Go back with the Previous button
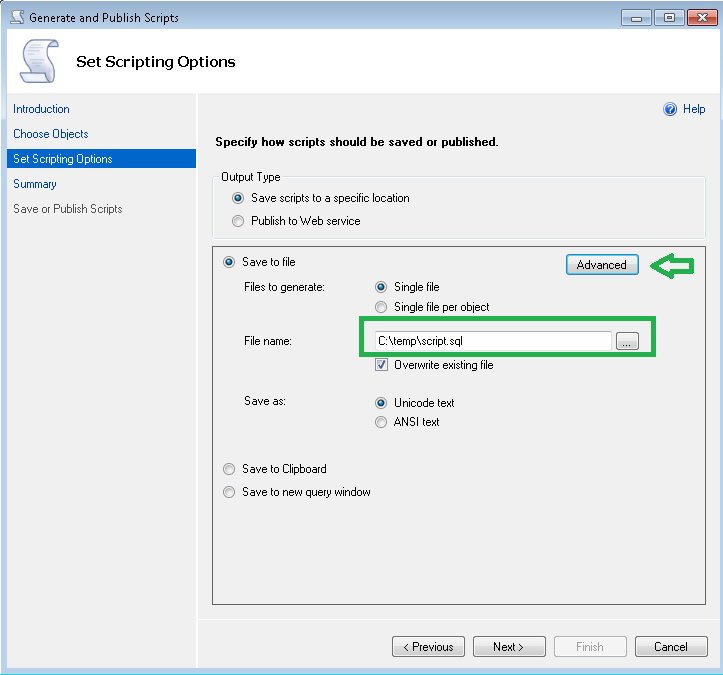 pyautogui.click(x=428, y=647)
